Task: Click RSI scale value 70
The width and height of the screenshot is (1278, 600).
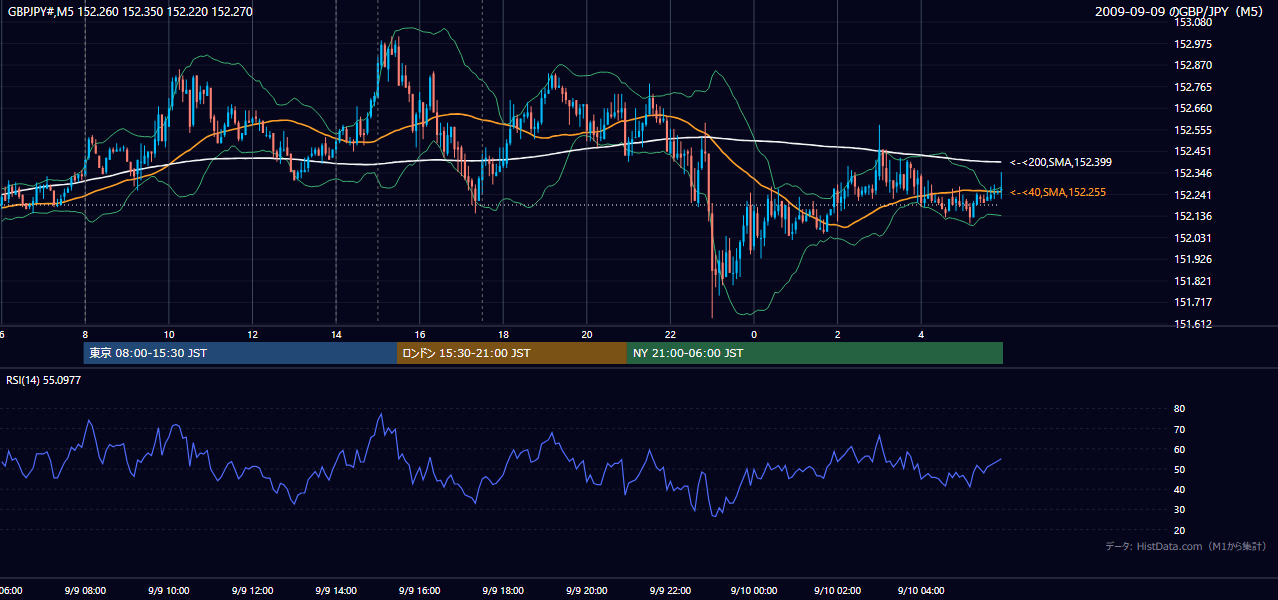Action: pos(1179,429)
